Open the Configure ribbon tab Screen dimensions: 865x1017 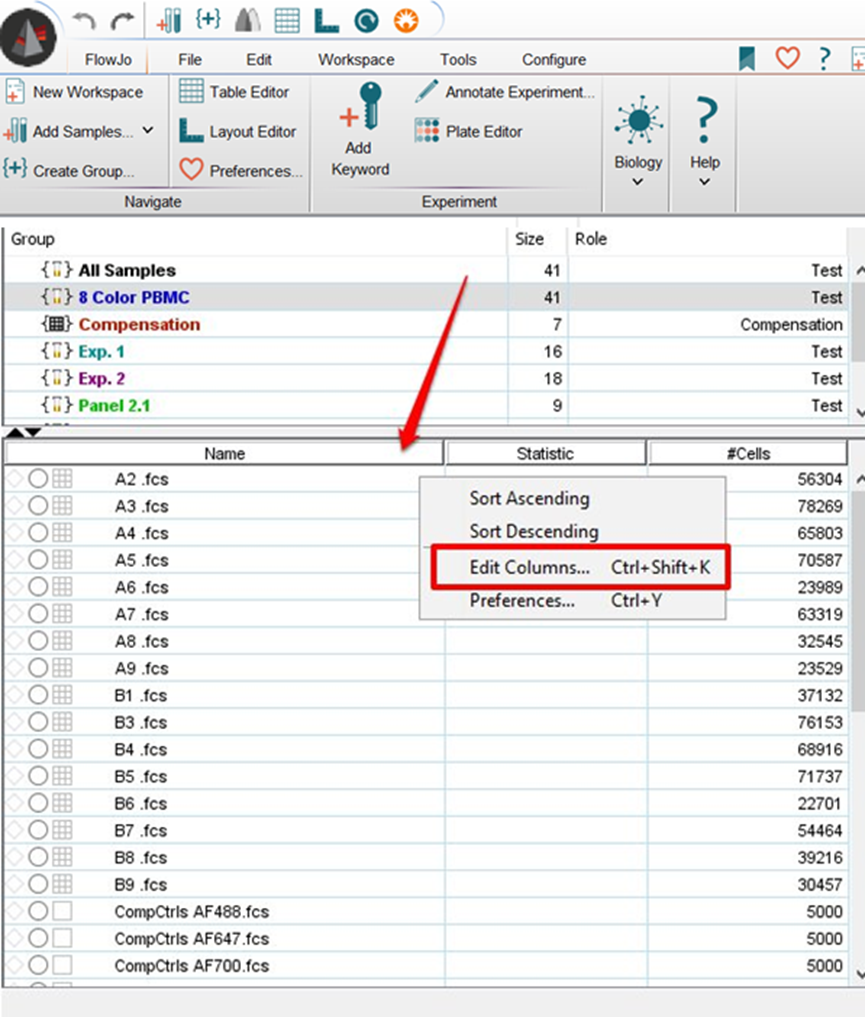point(554,60)
